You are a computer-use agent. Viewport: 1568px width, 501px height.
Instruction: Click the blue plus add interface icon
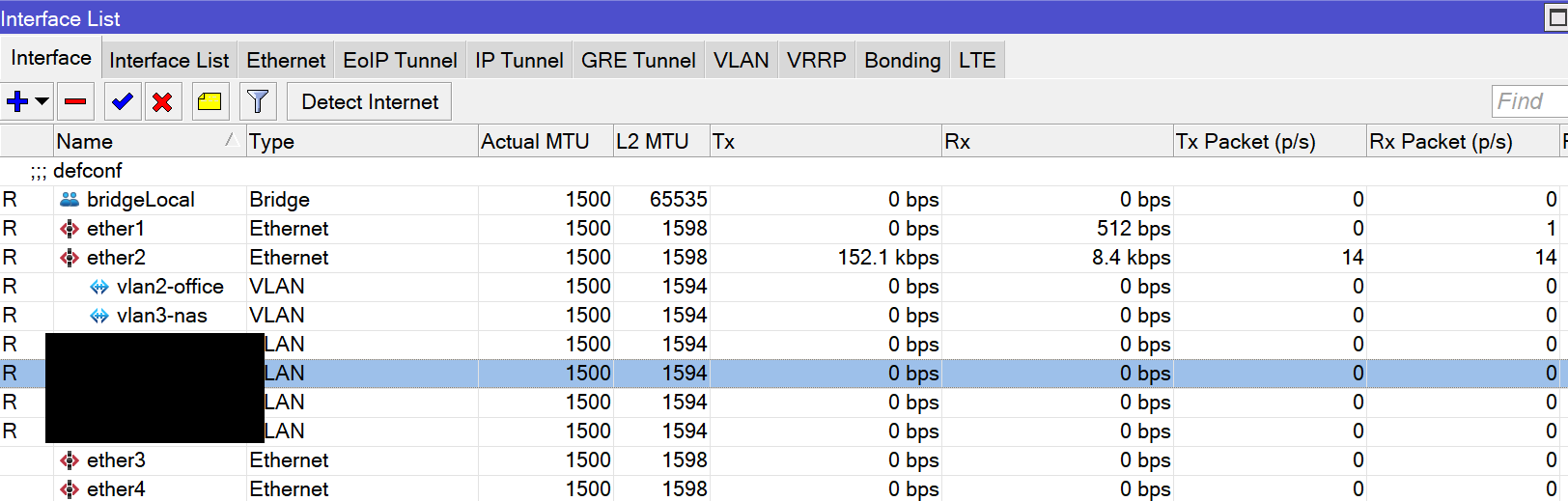pyautogui.click(x=16, y=101)
